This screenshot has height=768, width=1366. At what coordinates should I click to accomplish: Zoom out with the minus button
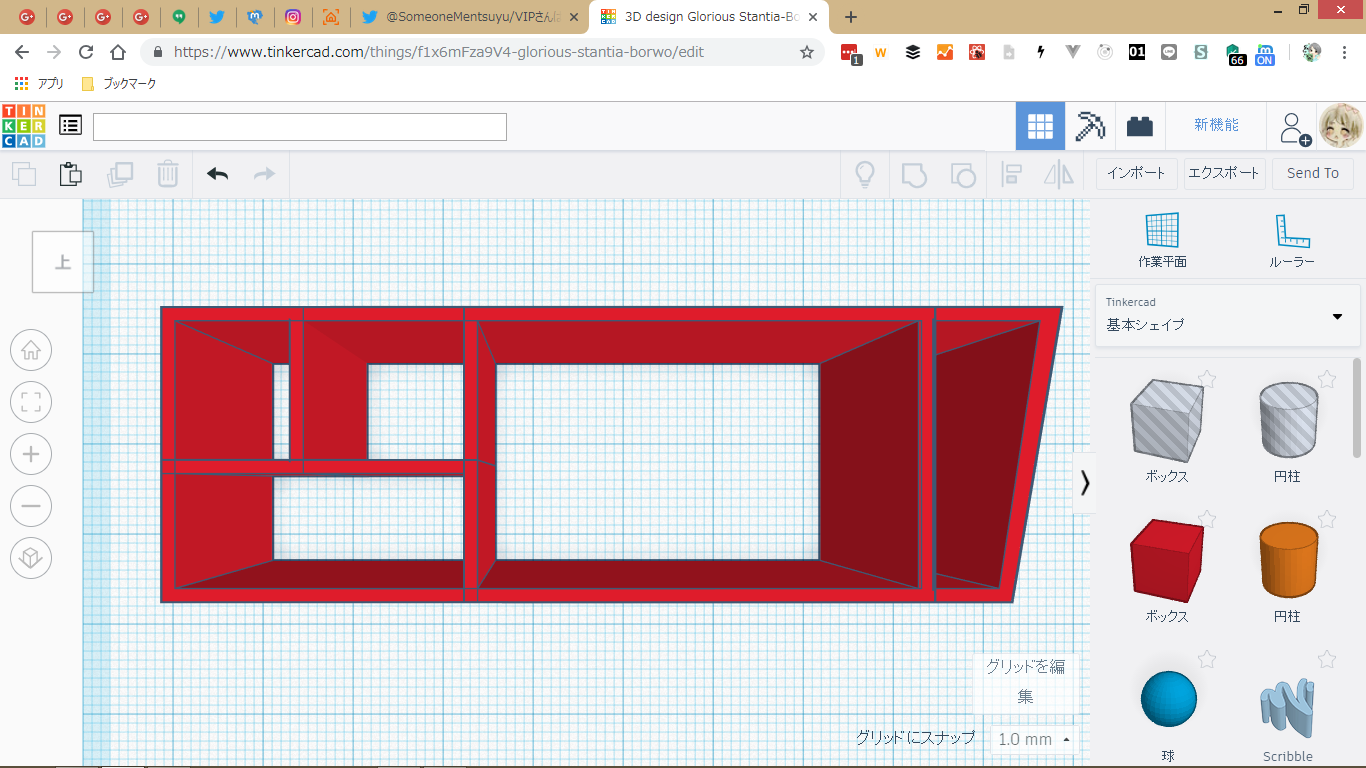point(31,506)
